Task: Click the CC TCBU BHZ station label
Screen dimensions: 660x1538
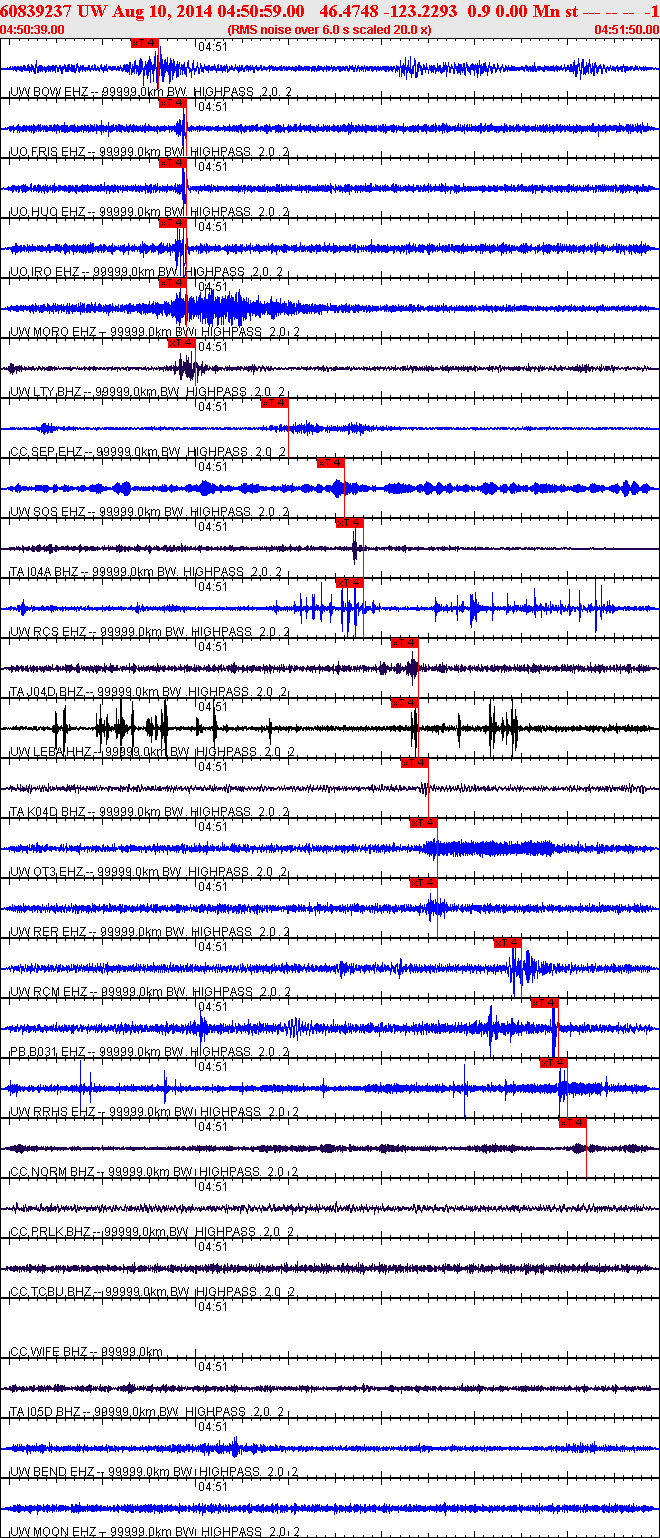Action: pyautogui.click(x=51, y=1292)
